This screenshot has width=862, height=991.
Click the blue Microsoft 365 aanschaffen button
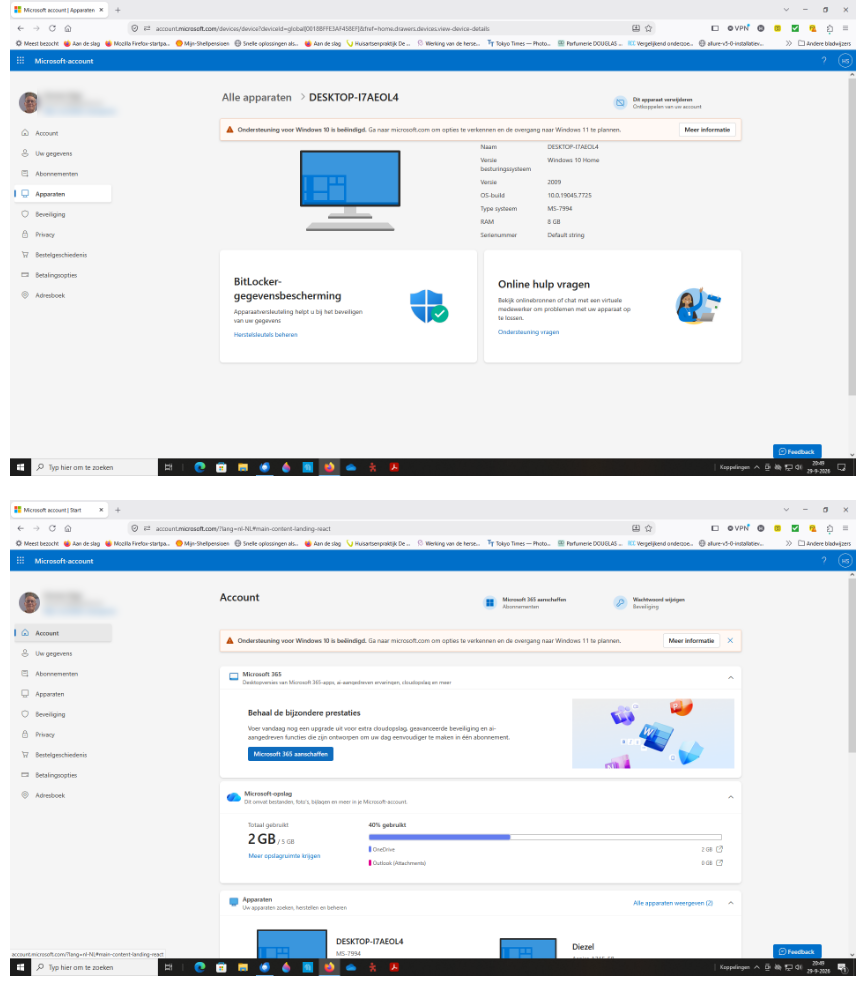[291, 754]
